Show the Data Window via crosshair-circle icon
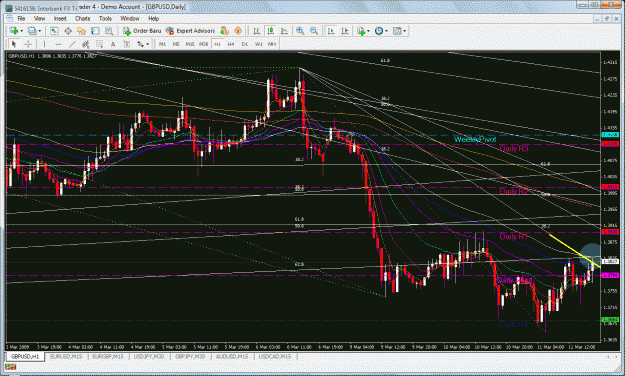The image size is (625, 376). click(x=68, y=31)
